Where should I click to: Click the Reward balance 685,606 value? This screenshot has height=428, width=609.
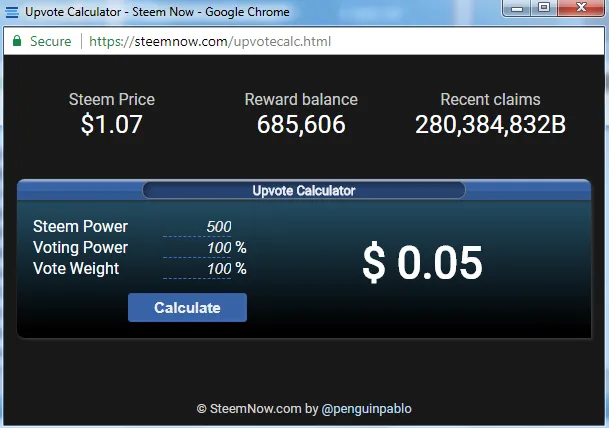(x=301, y=124)
